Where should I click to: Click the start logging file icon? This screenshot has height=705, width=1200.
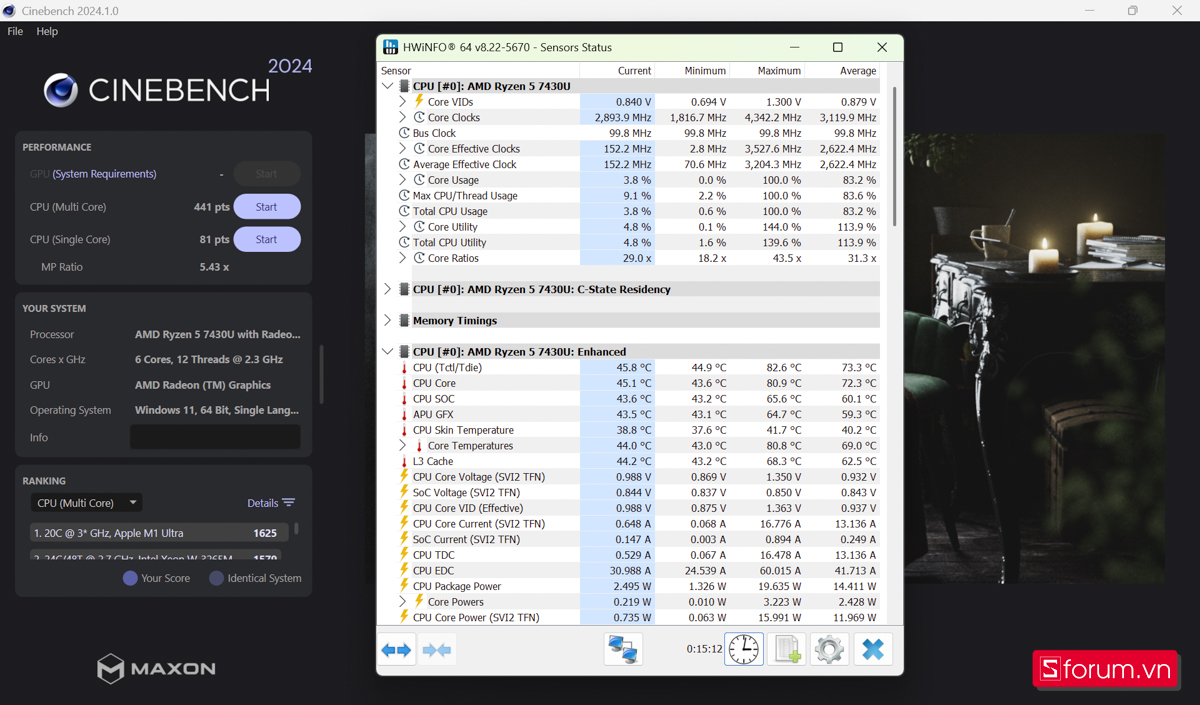[x=787, y=650]
